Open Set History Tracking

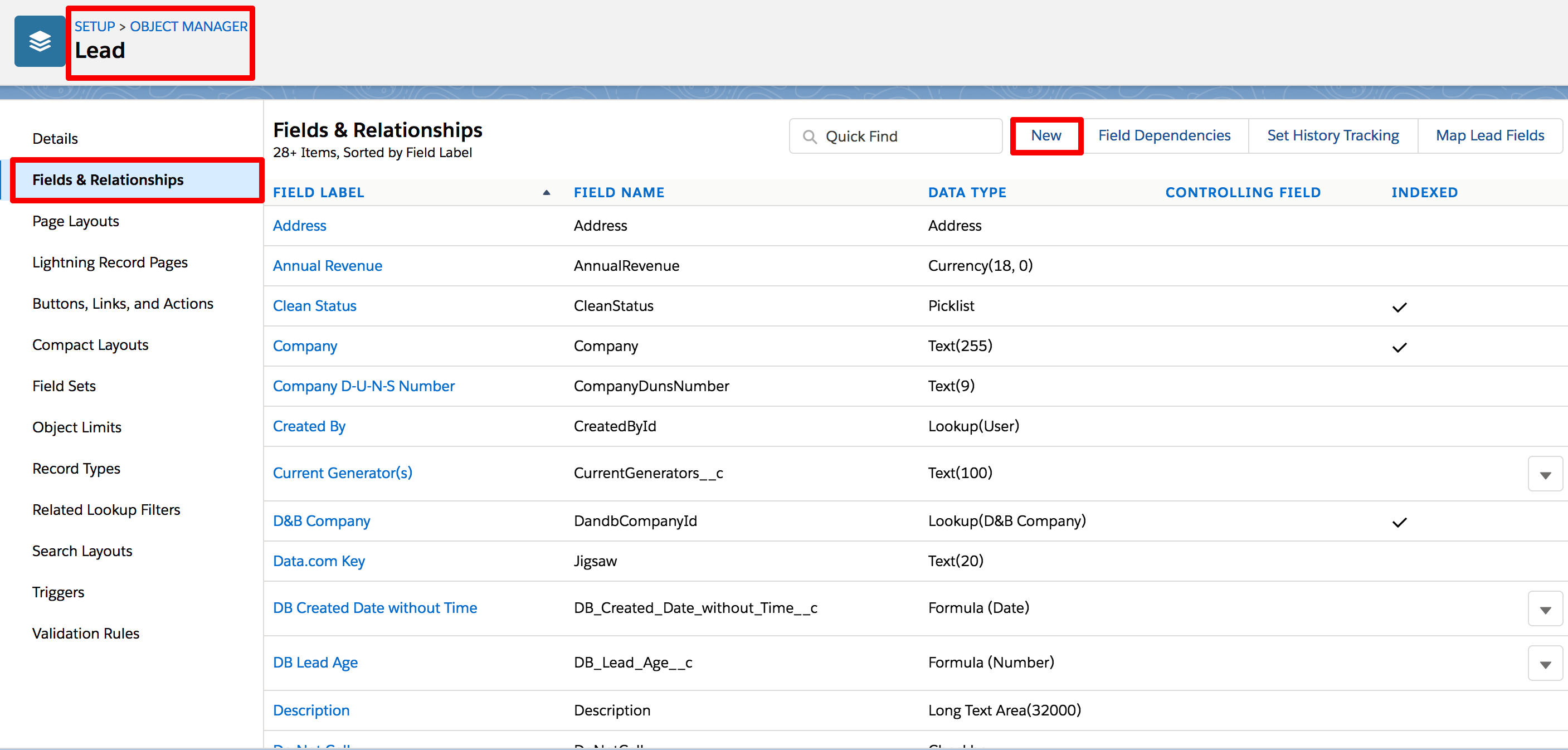click(x=1332, y=136)
